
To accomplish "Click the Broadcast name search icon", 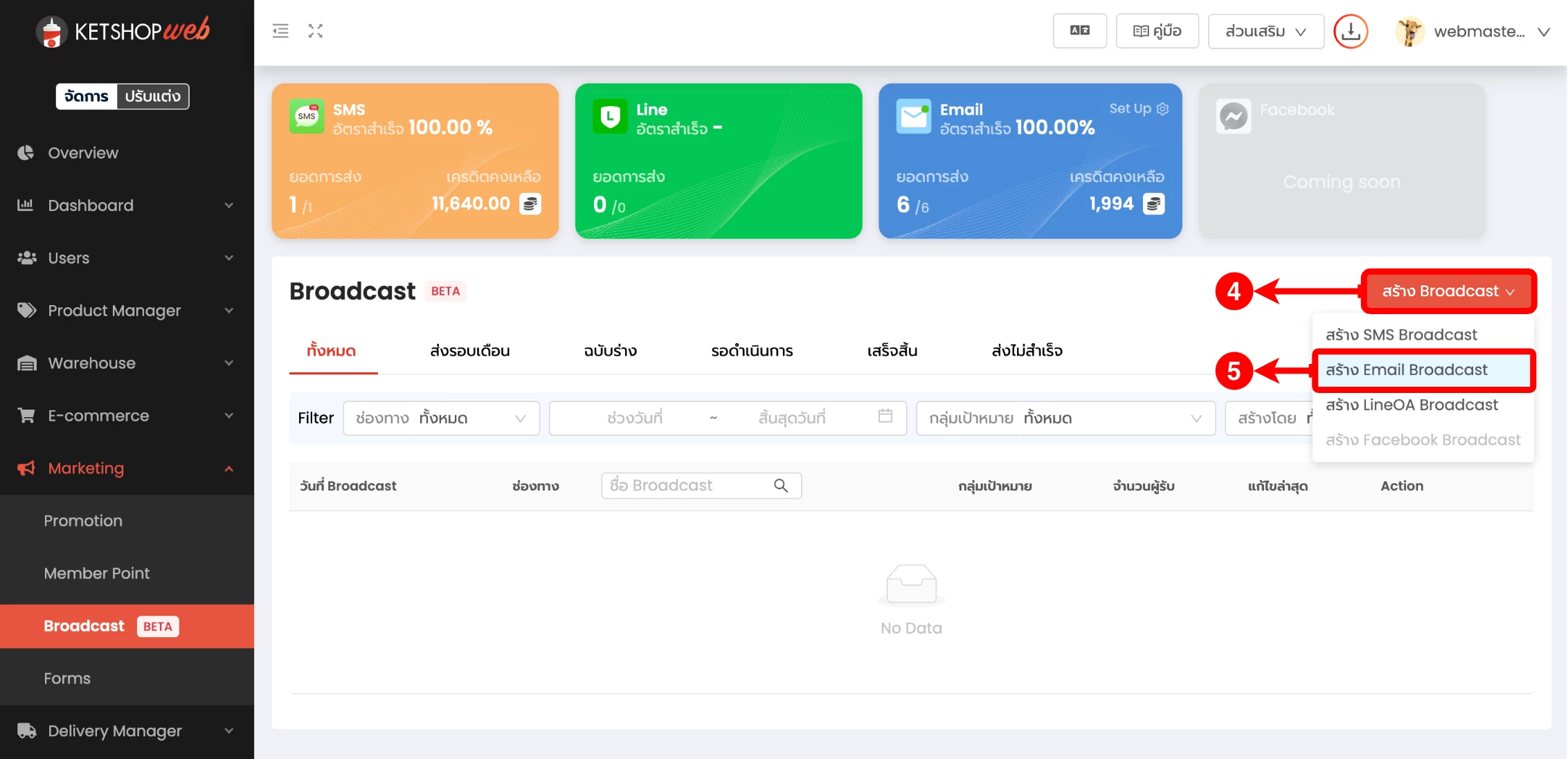I will pos(781,486).
